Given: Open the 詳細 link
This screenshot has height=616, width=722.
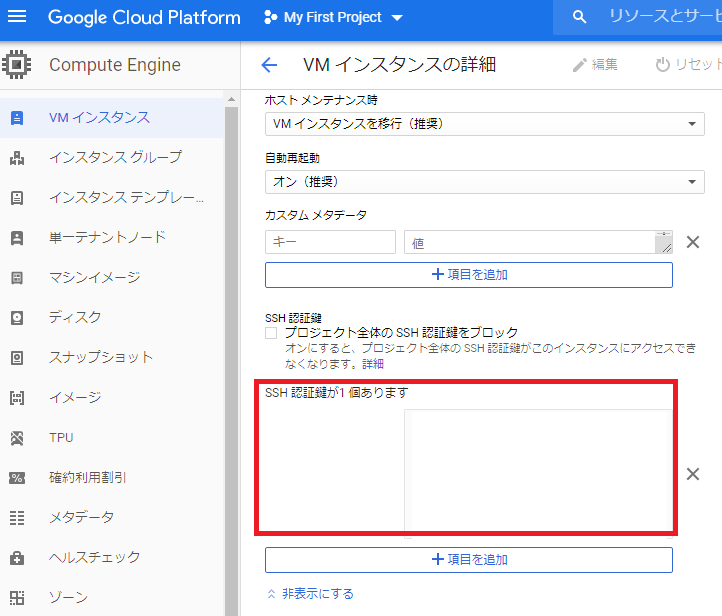Looking at the screenshot, I should pyautogui.click(x=373, y=364).
